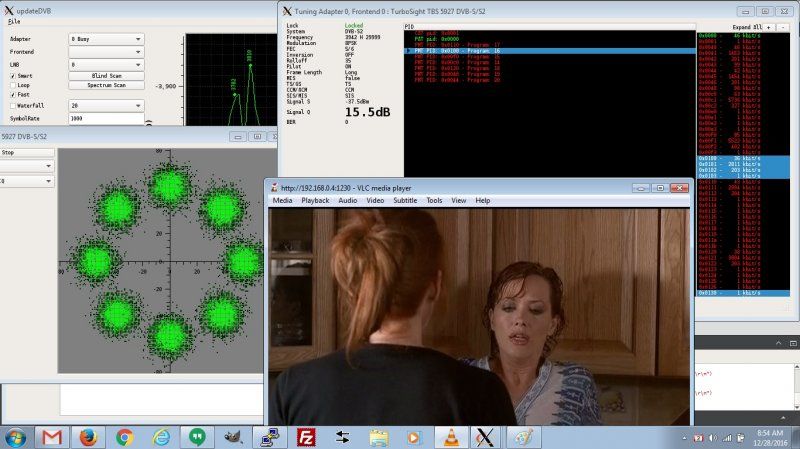Image resolution: width=800 pixels, height=449 pixels.
Task: Click the plus button beside Expand All
Action: point(770,27)
